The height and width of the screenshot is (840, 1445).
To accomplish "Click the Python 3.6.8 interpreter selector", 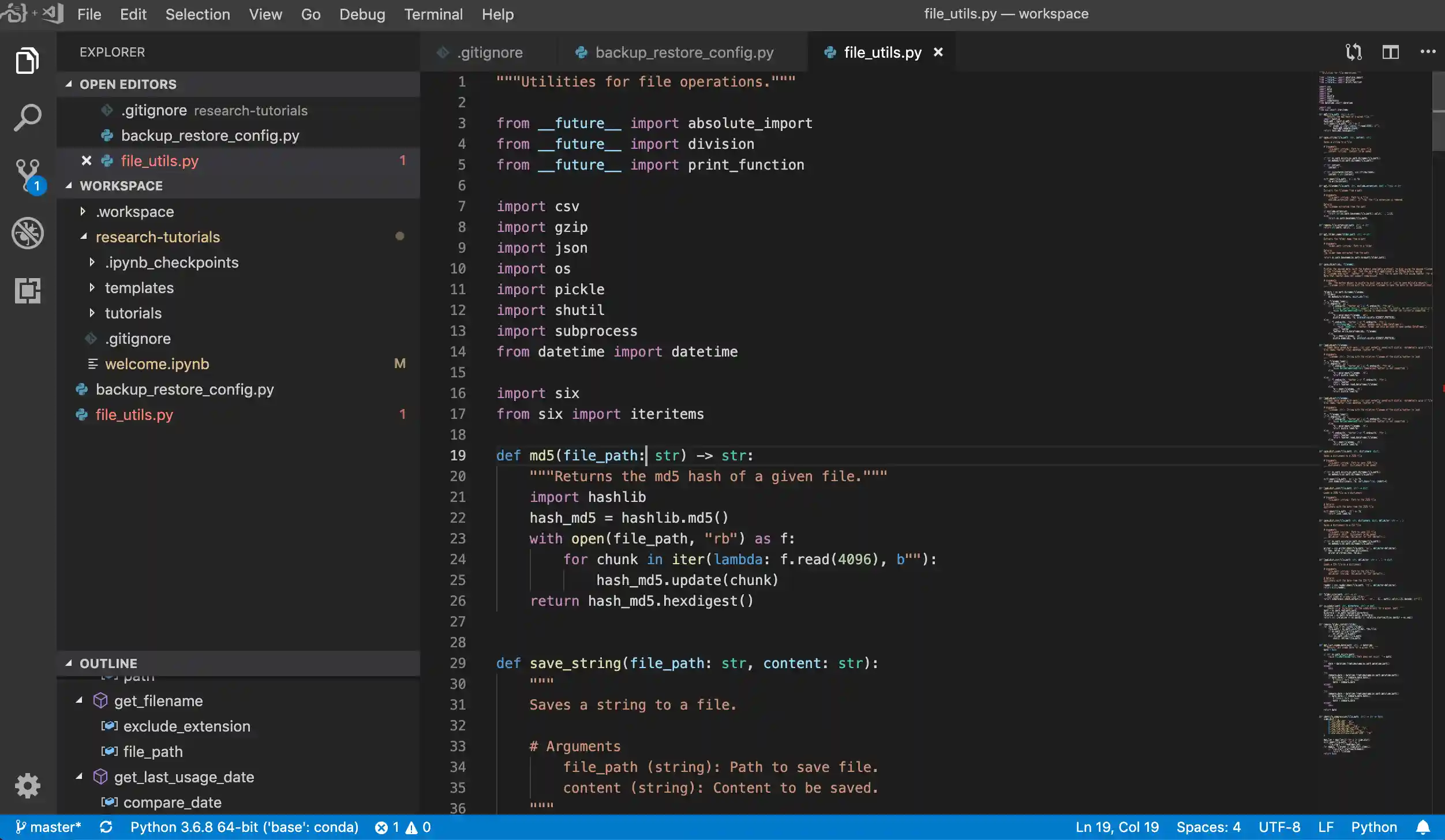I will tap(244, 827).
